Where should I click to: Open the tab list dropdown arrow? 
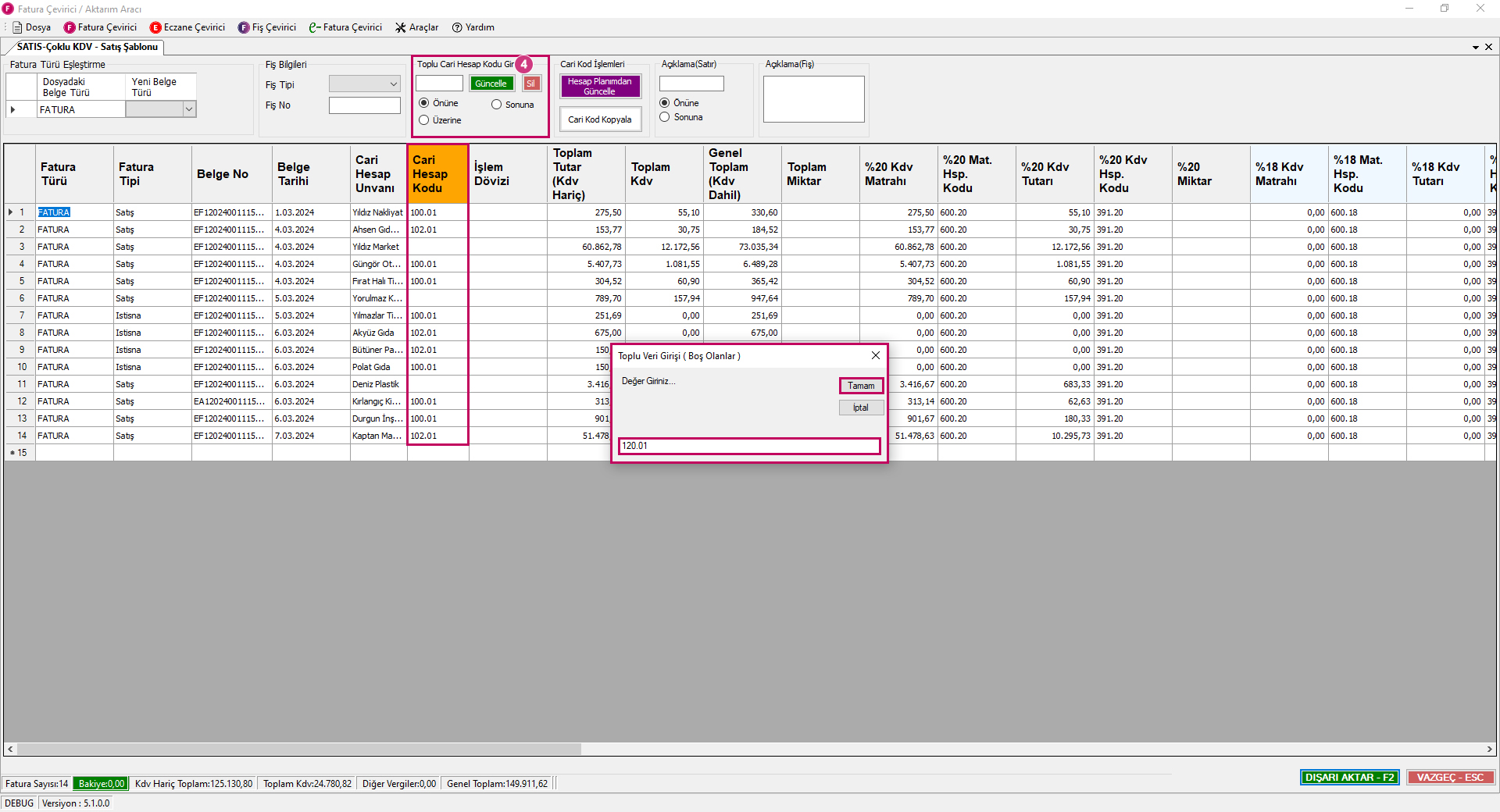1476,47
